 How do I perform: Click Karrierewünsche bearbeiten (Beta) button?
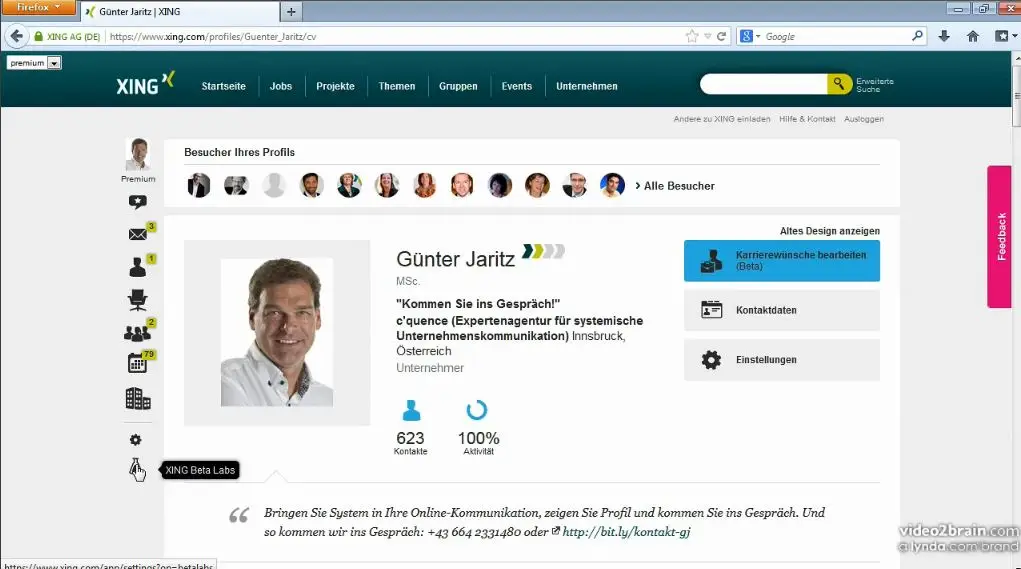(x=781, y=260)
